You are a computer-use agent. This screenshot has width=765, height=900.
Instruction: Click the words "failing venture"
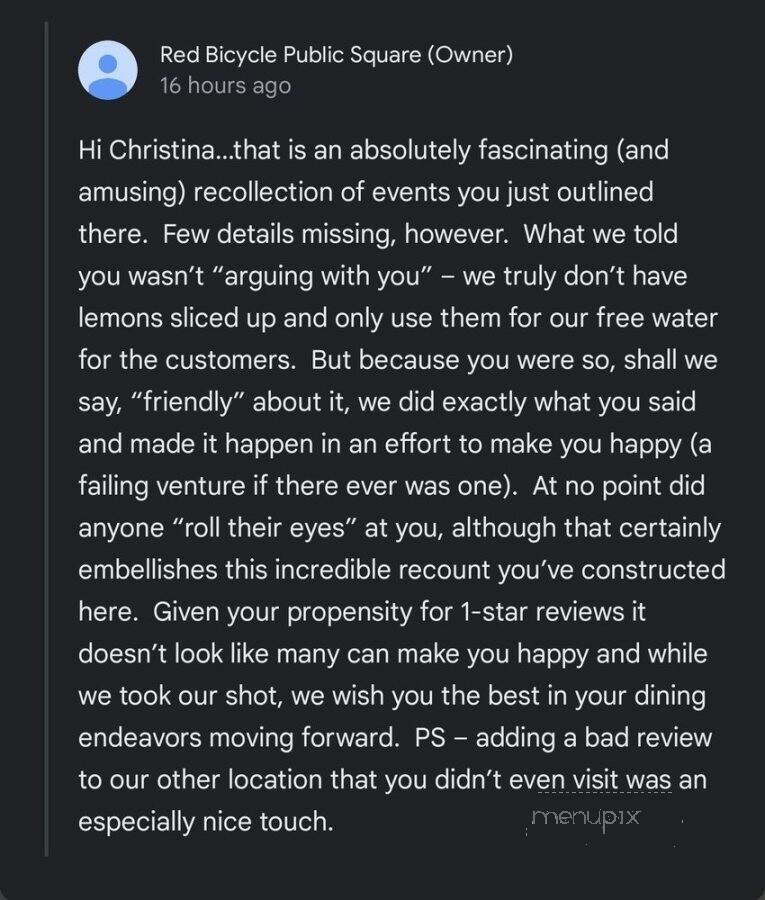(x=160, y=487)
